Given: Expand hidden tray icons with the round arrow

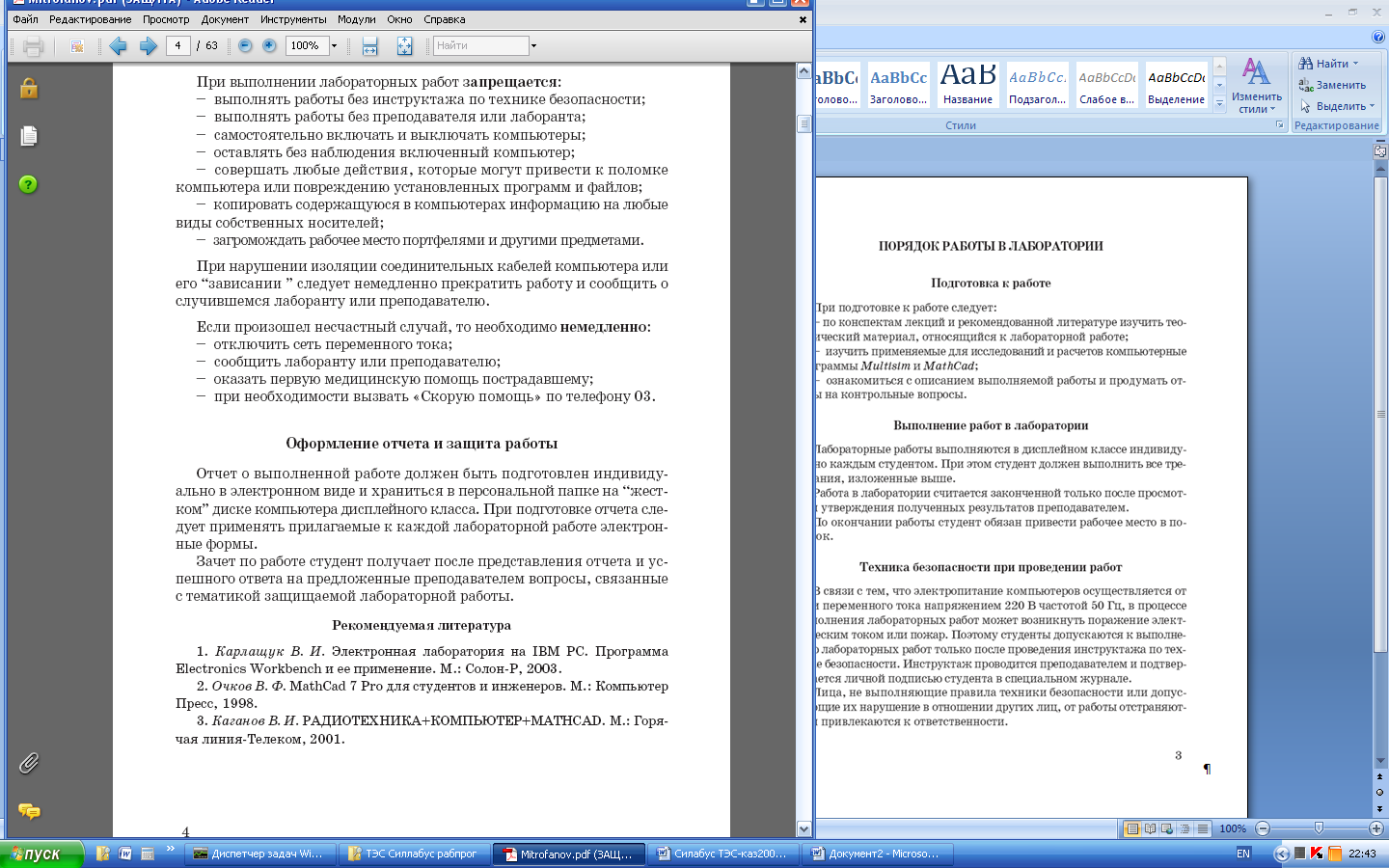Looking at the screenshot, I should (1282, 854).
